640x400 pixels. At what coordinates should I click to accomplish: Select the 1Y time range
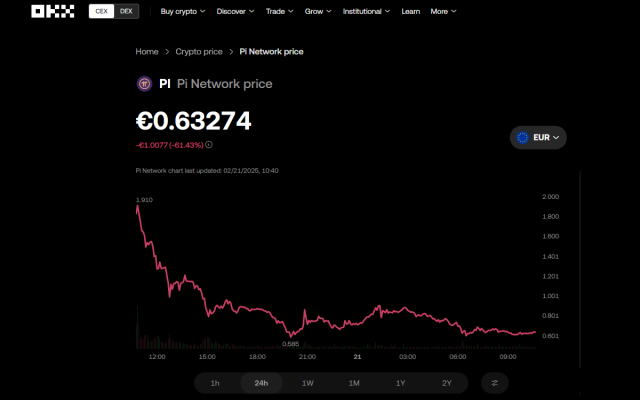pyautogui.click(x=400, y=382)
